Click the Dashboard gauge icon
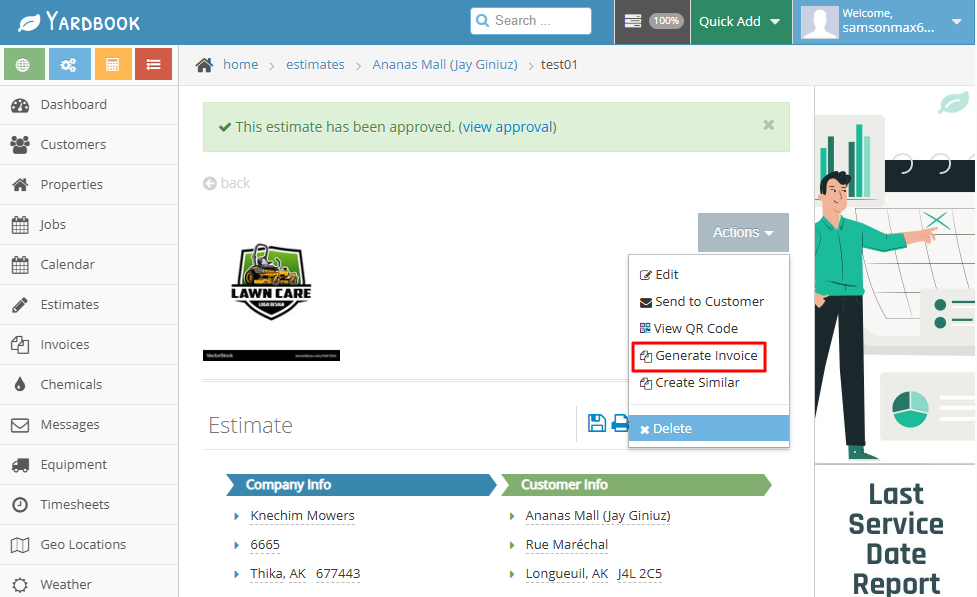Viewport: 977px width, 597px height. click(x=20, y=105)
